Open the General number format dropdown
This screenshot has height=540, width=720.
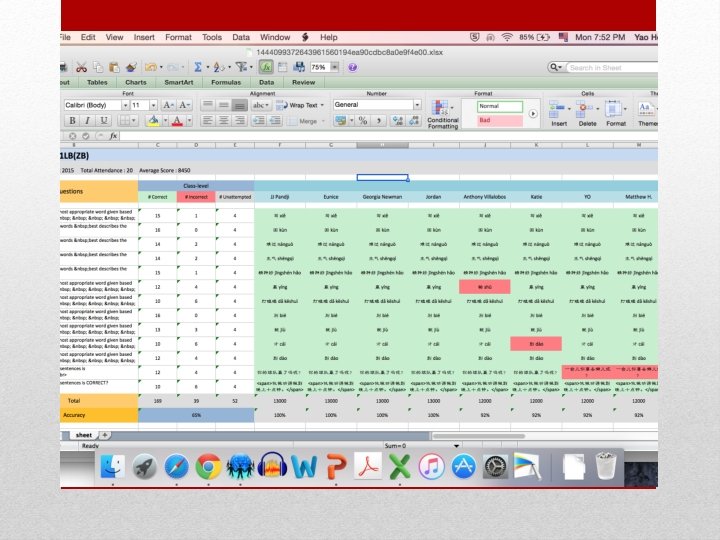417,105
